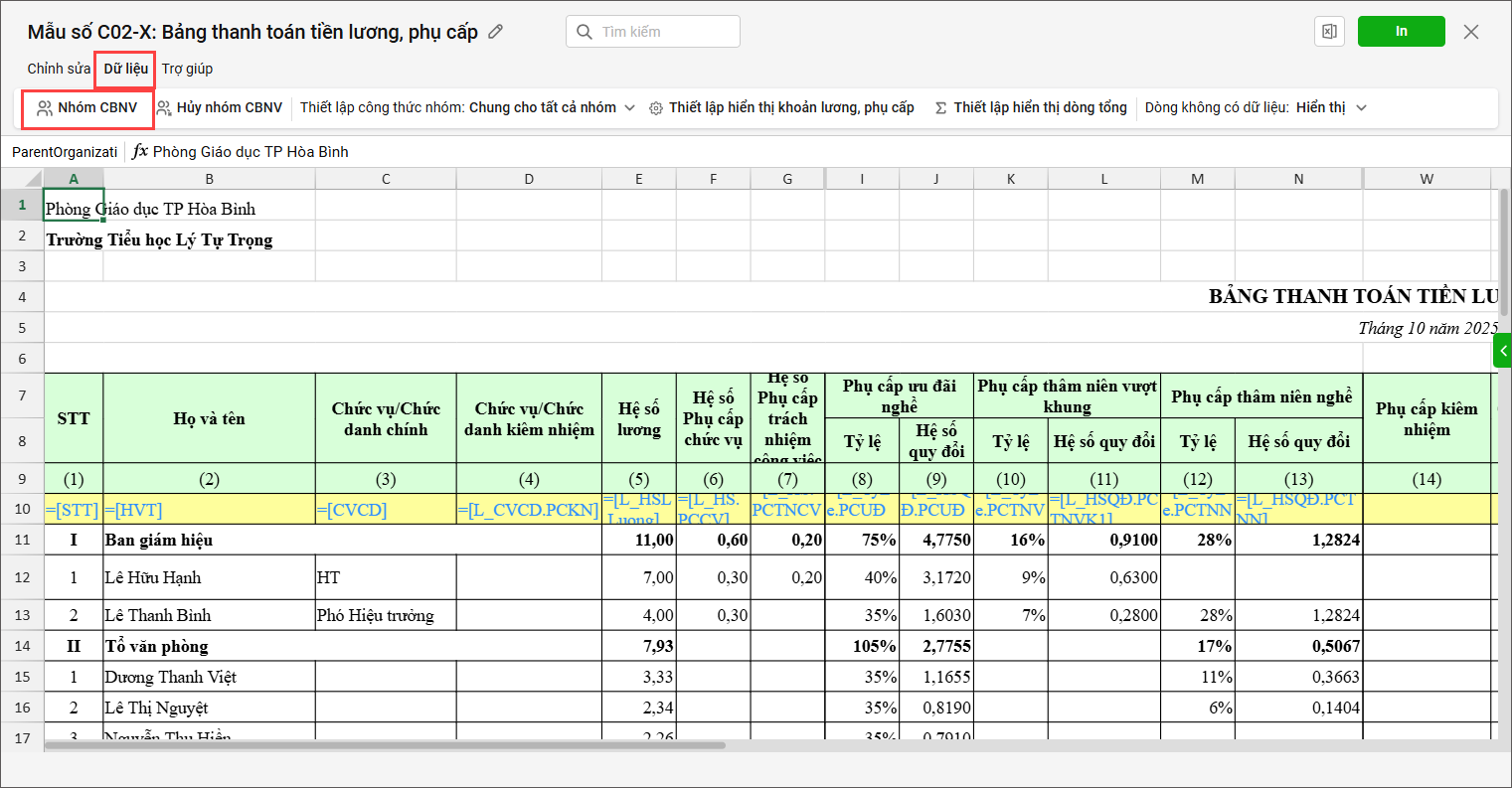Click the Excel export icon
1512x788 pixels.
point(1329,32)
